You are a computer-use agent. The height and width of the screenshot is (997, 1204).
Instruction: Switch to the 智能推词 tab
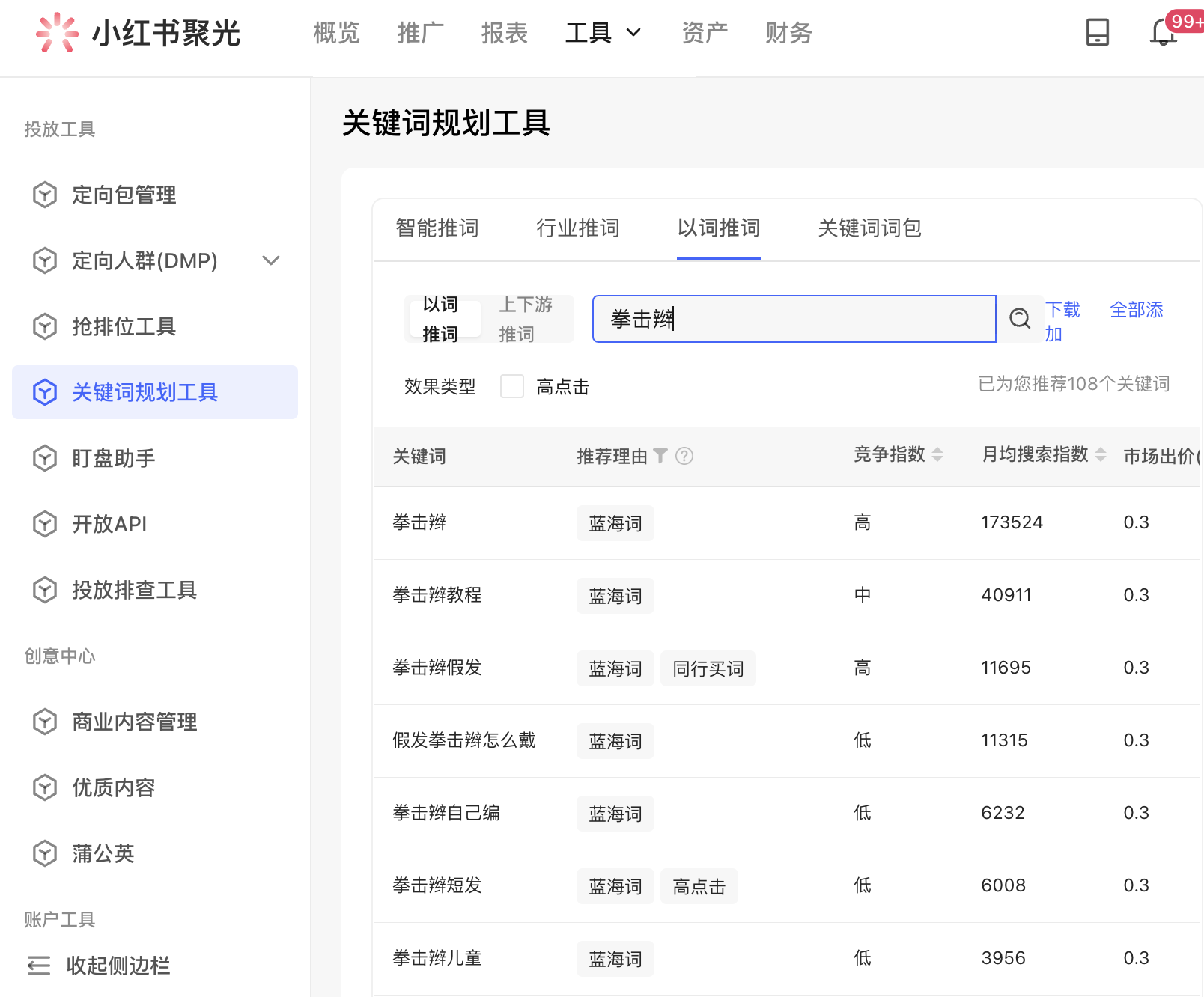(x=437, y=228)
